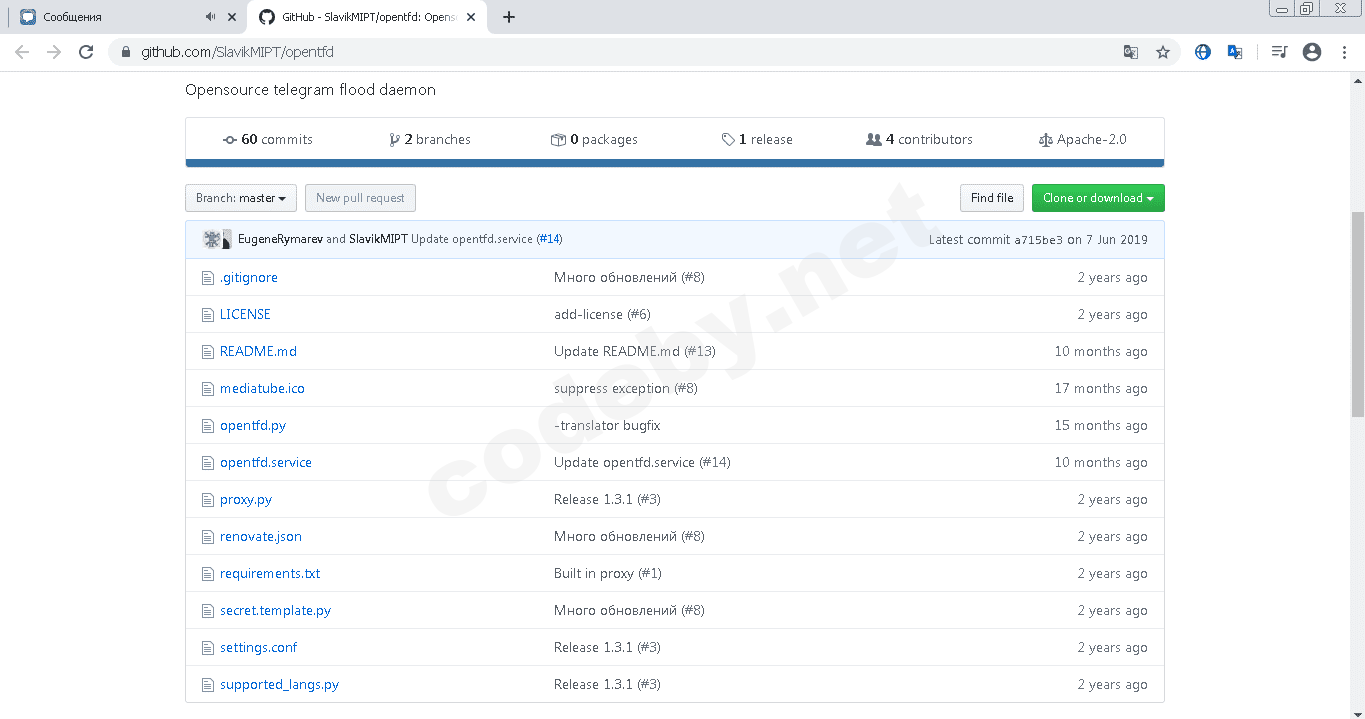Open the .gitignore file
The width and height of the screenshot is (1365, 719).
249,278
